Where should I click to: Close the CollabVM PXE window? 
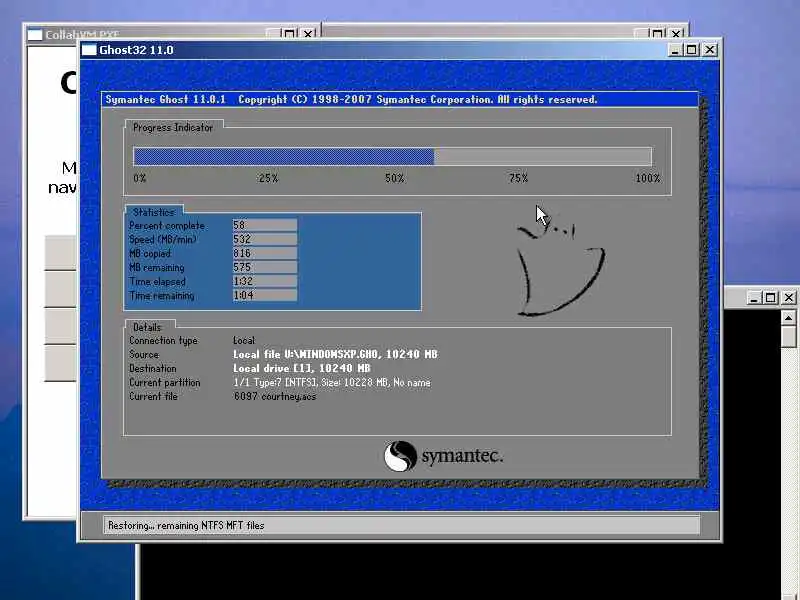[308, 34]
